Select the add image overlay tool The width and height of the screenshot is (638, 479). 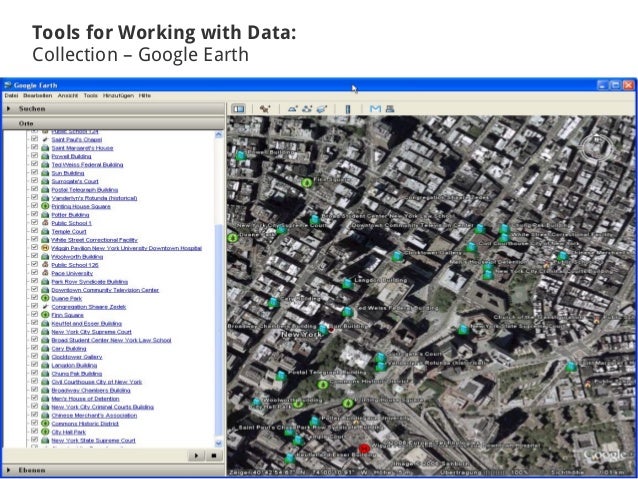(322, 109)
